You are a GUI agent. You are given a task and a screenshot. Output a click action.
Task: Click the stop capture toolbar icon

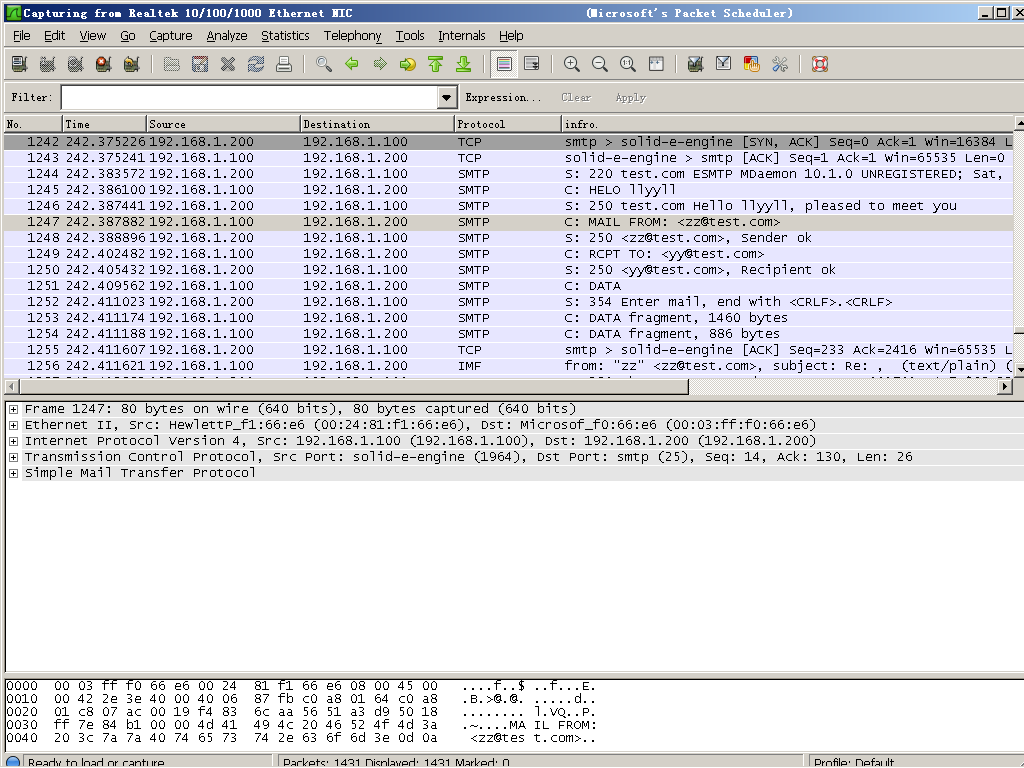click(103, 64)
